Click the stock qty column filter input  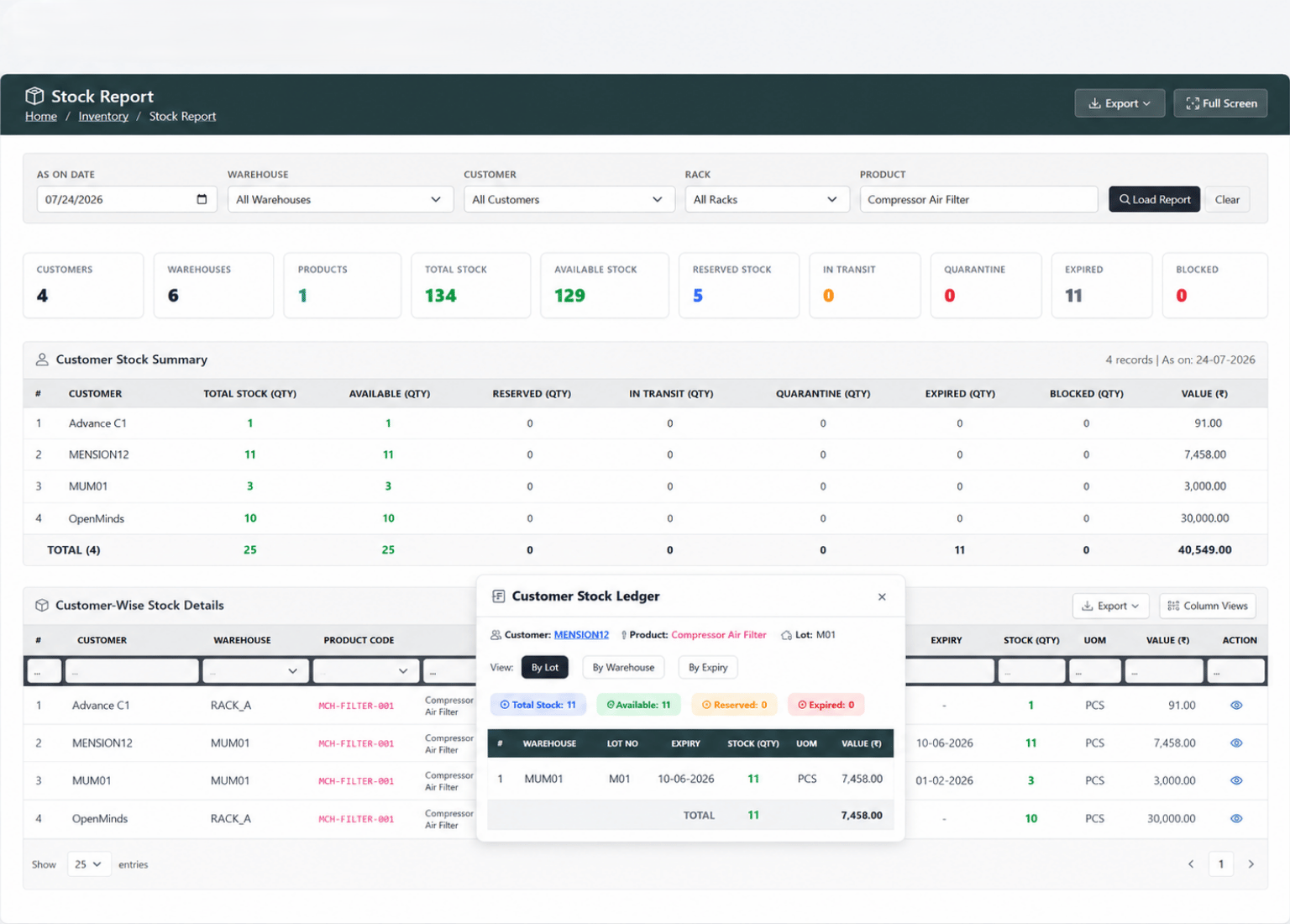pos(1031,671)
